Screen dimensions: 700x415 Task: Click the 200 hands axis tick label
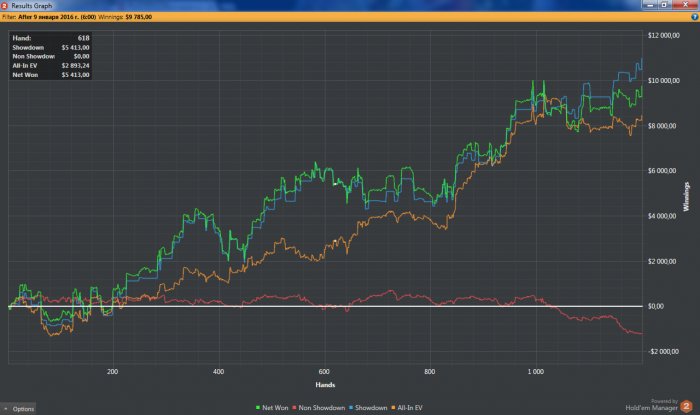coord(112,372)
